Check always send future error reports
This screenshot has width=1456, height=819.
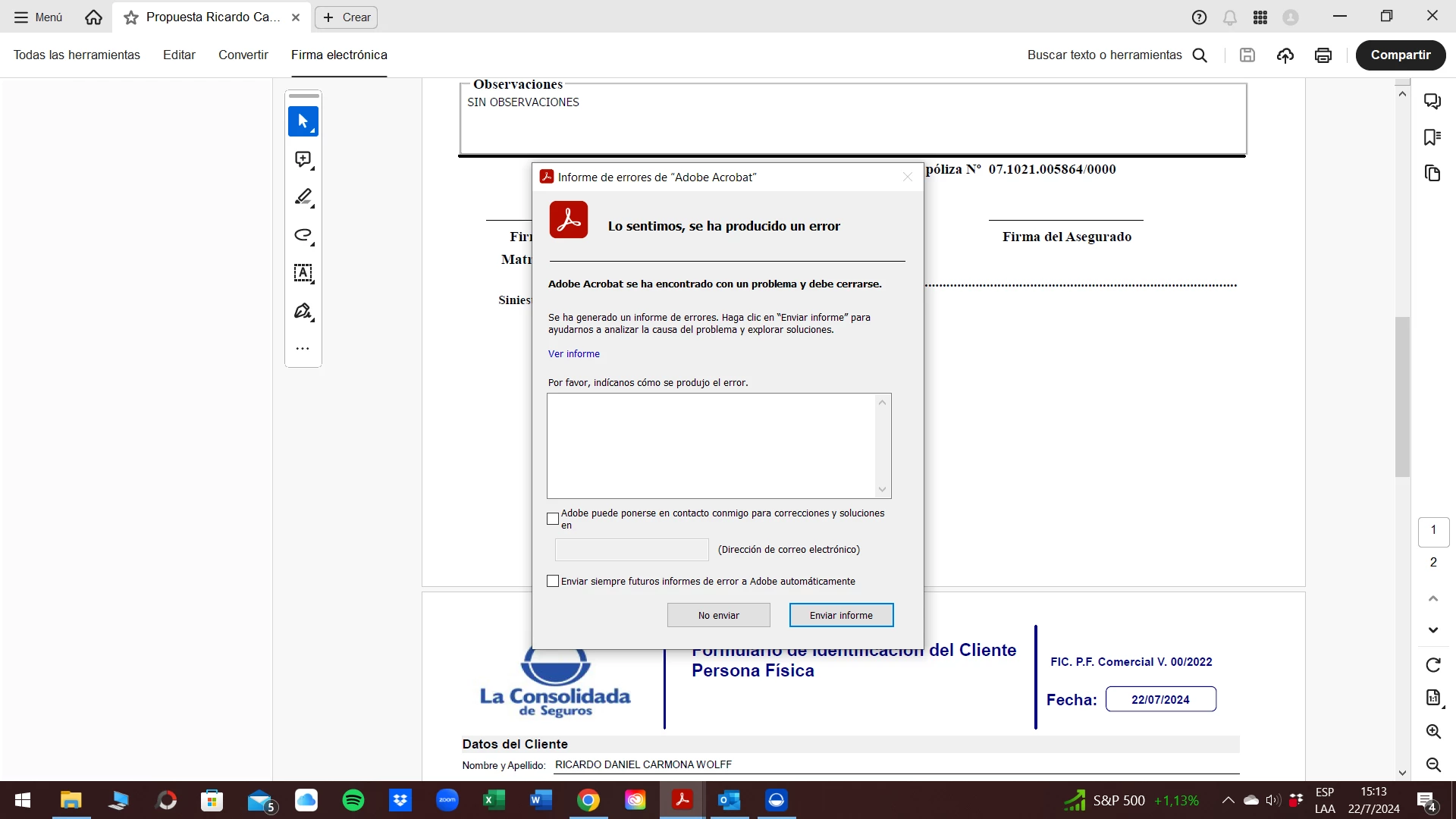coord(553,582)
